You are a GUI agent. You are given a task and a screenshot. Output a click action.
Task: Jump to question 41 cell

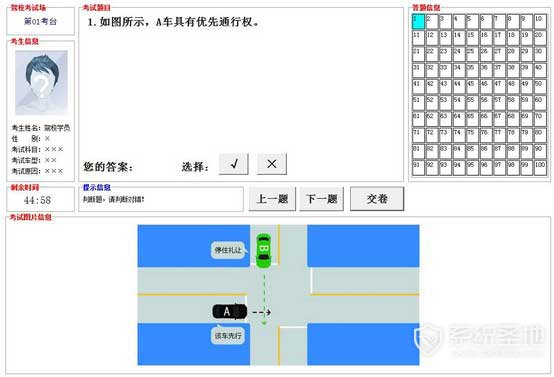pyautogui.click(x=418, y=87)
